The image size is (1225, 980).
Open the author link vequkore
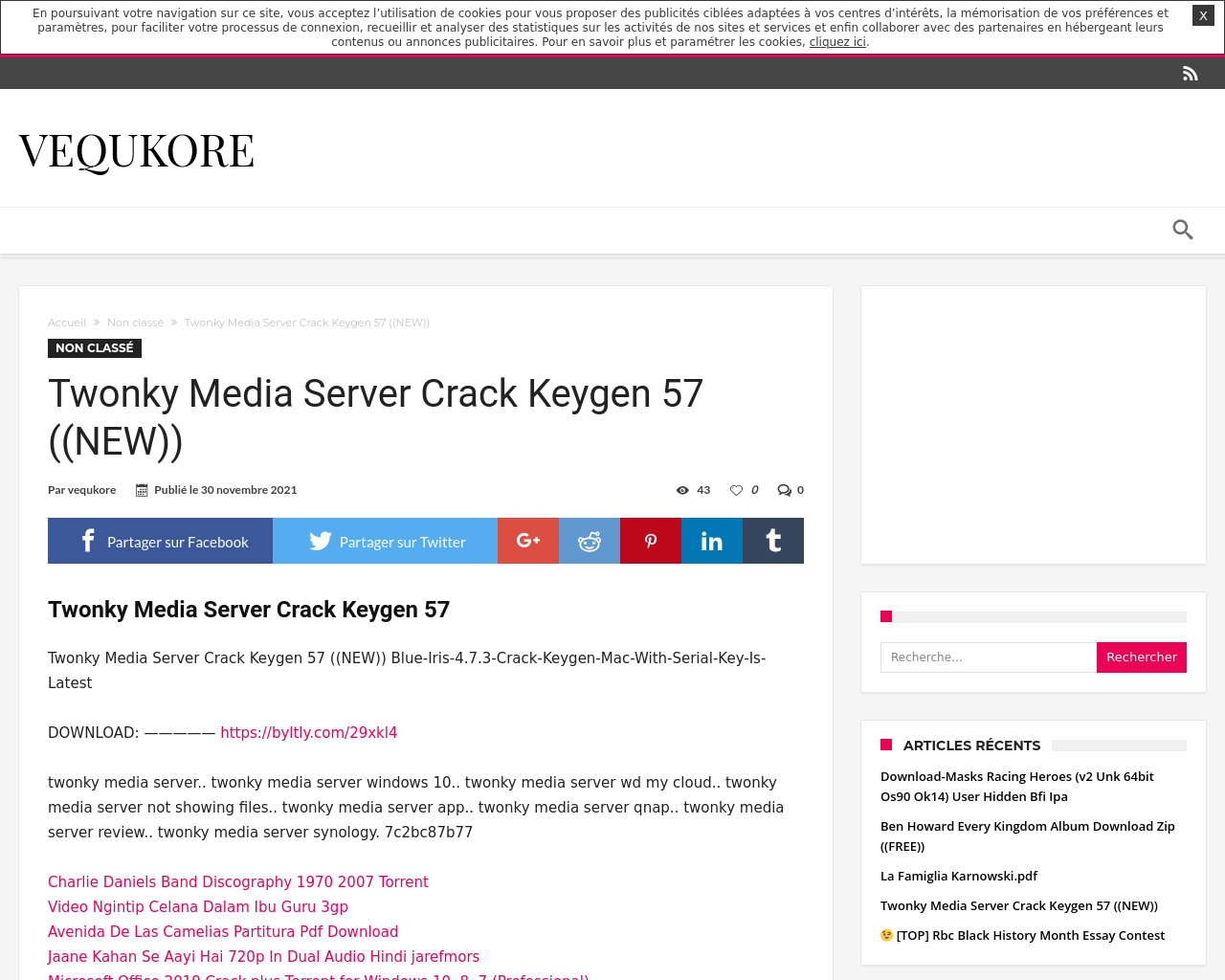point(92,490)
